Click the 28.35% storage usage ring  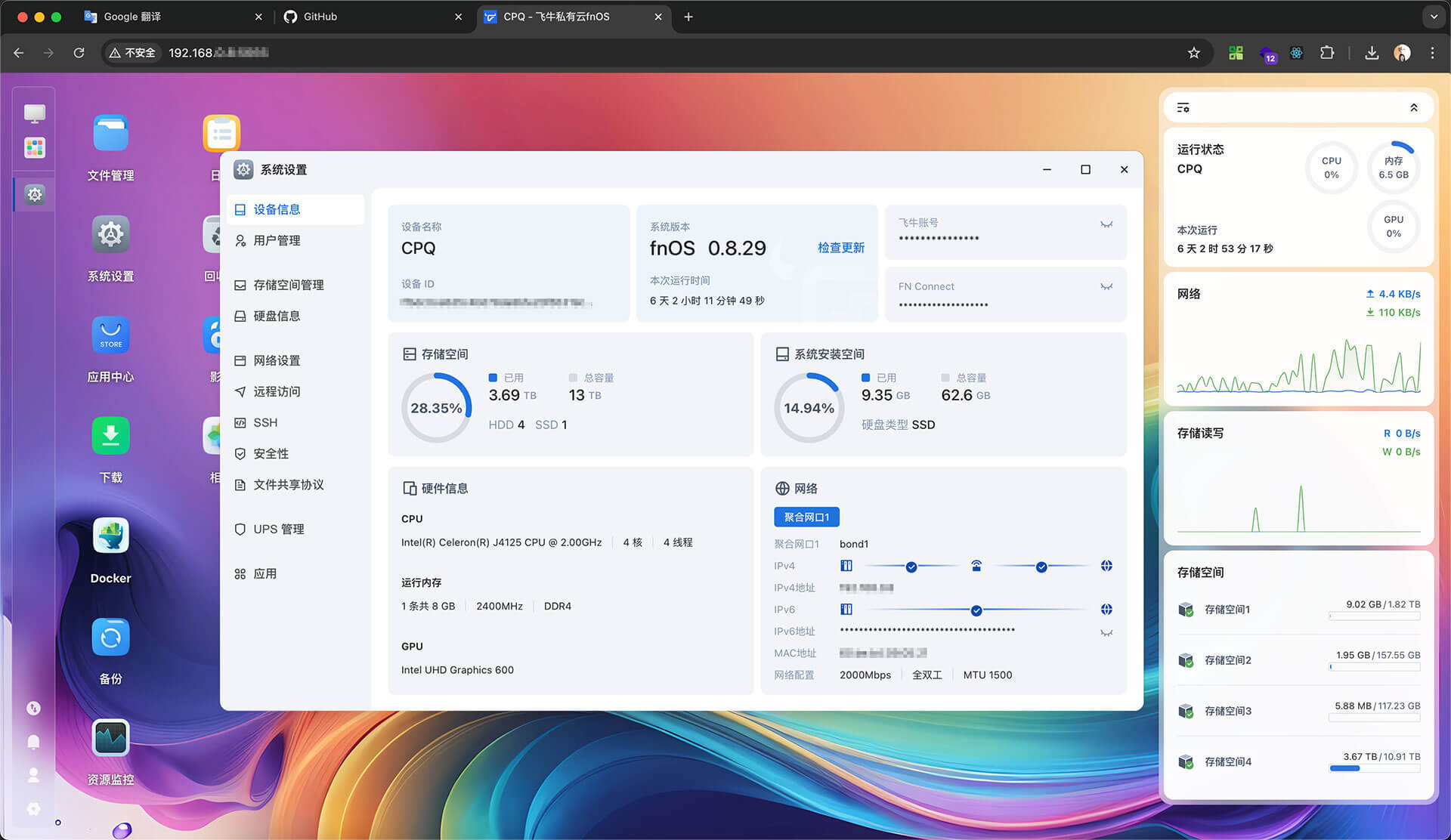click(436, 408)
